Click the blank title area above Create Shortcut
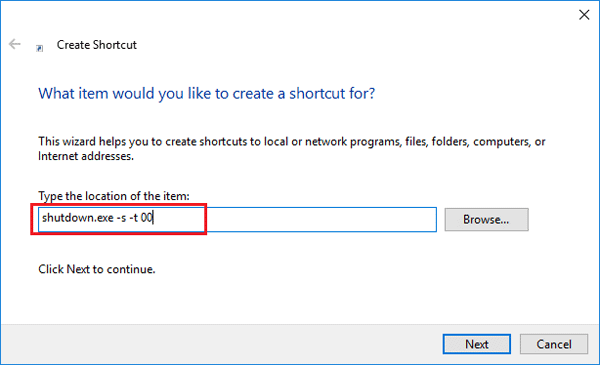Screen dimensions: 600x365 click(287, 15)
